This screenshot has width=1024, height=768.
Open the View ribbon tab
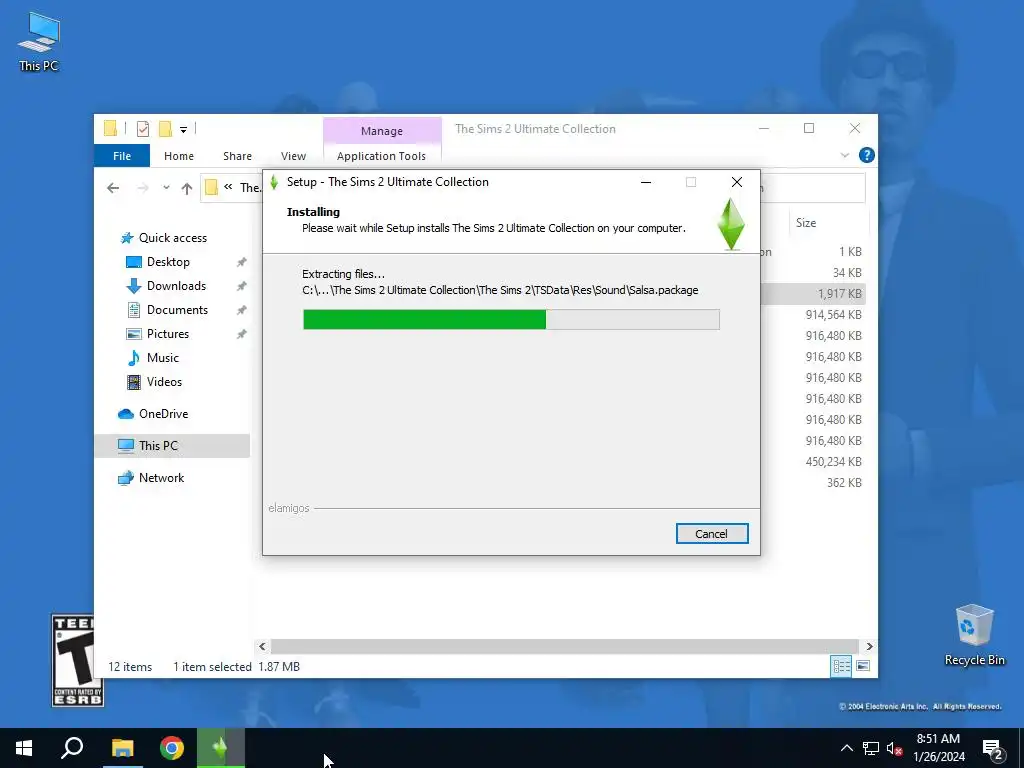(x=293, y=156)
